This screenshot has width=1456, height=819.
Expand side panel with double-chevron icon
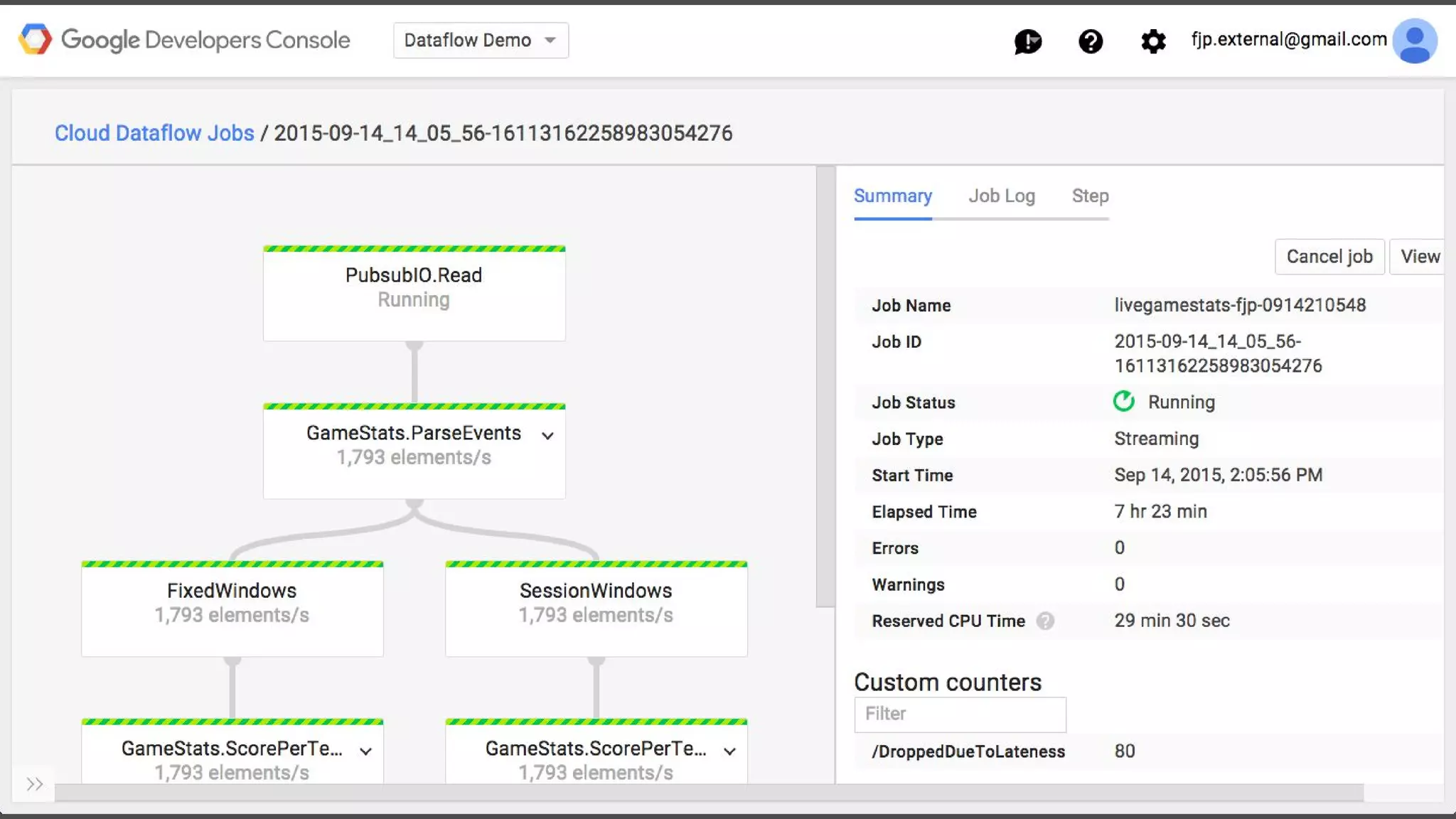coord(34,784)
